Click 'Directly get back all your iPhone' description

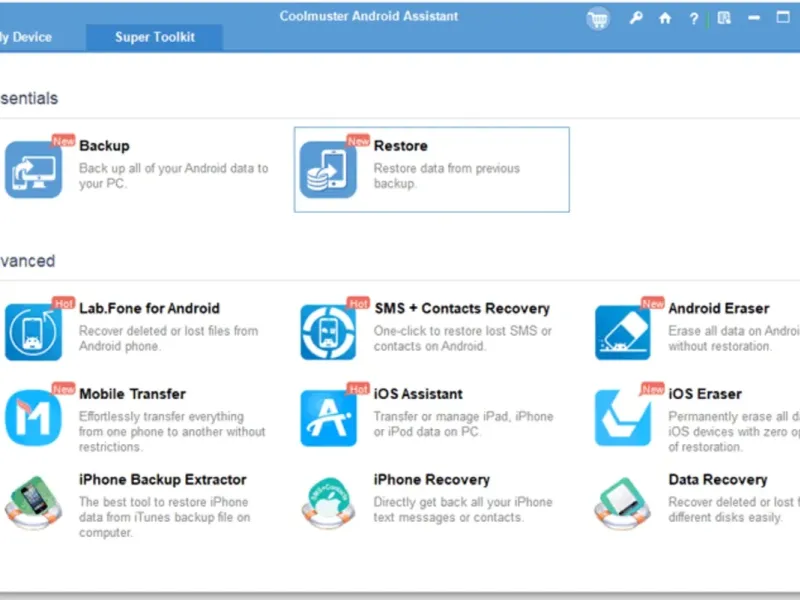(463, 510)
